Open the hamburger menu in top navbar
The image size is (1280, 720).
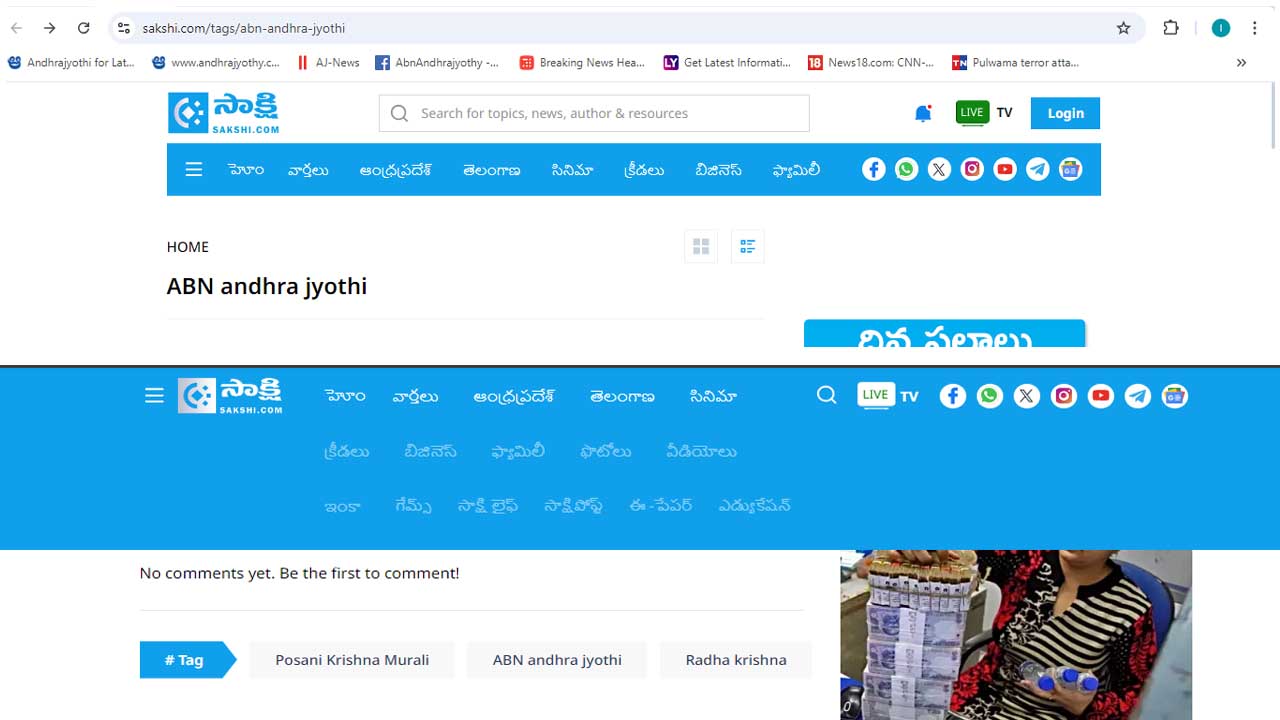tap(194, 170)
